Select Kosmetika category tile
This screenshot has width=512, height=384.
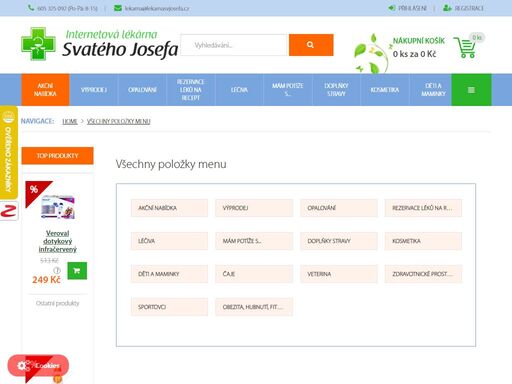(x=423, y=241)
